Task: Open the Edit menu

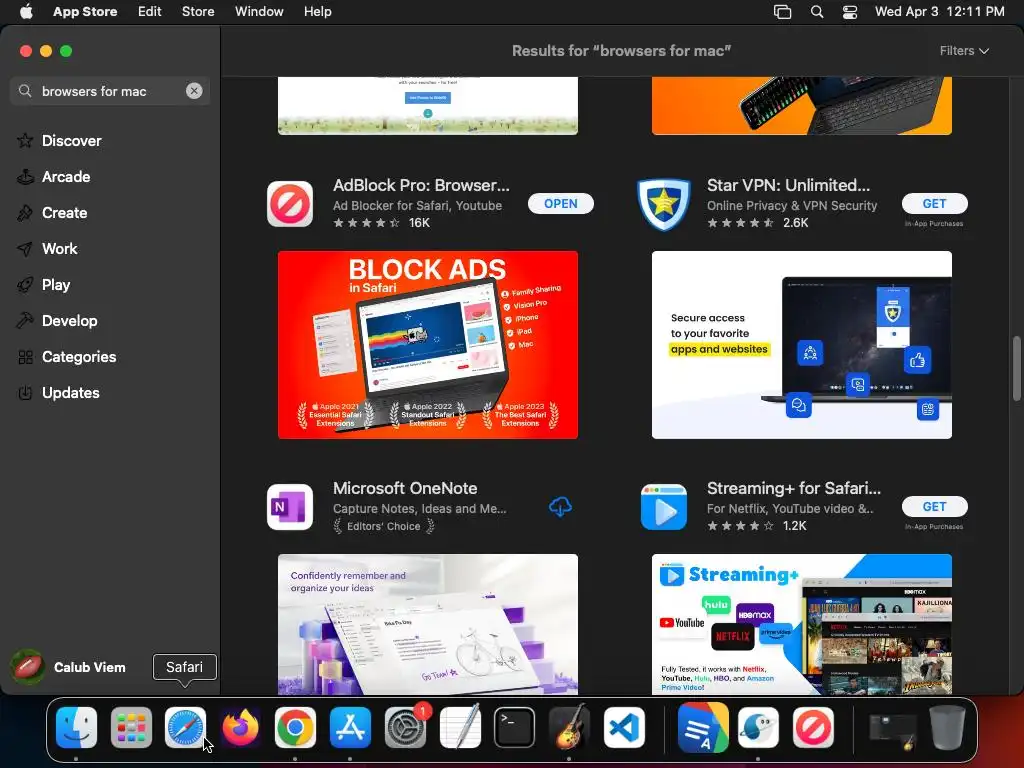Action: [x=150, y=11]
